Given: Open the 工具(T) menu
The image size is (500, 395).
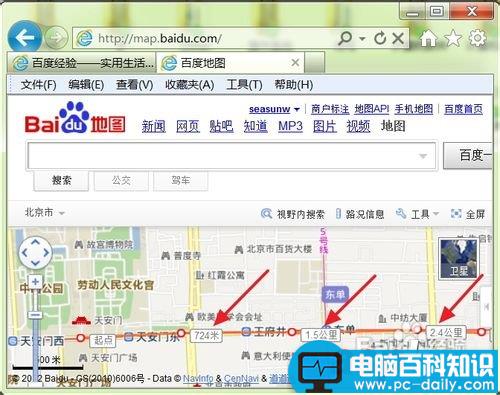Looking at the screenshot, I should pos(244,85).
